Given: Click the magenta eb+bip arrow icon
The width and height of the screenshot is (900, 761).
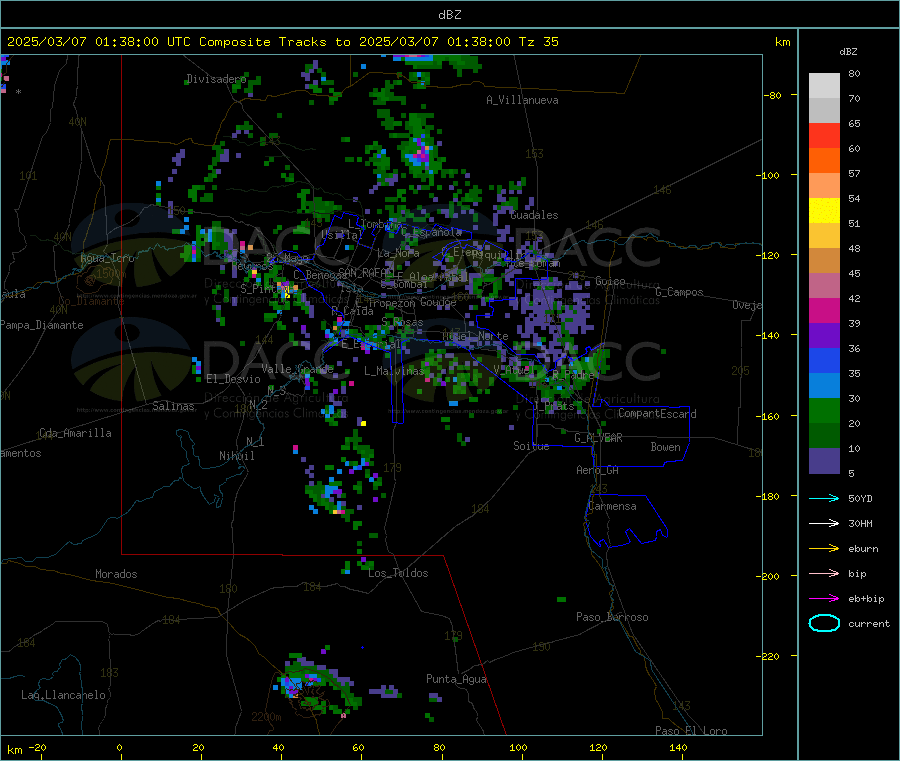Looking at the screenshot, I should point(824,598).
